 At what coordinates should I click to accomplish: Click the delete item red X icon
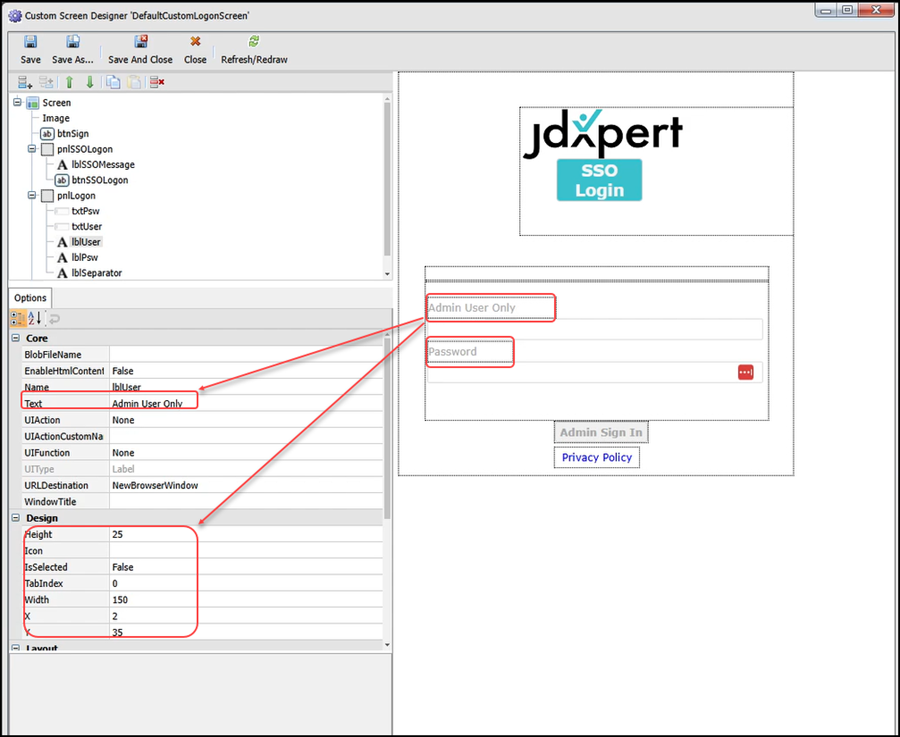click(157, 82)
